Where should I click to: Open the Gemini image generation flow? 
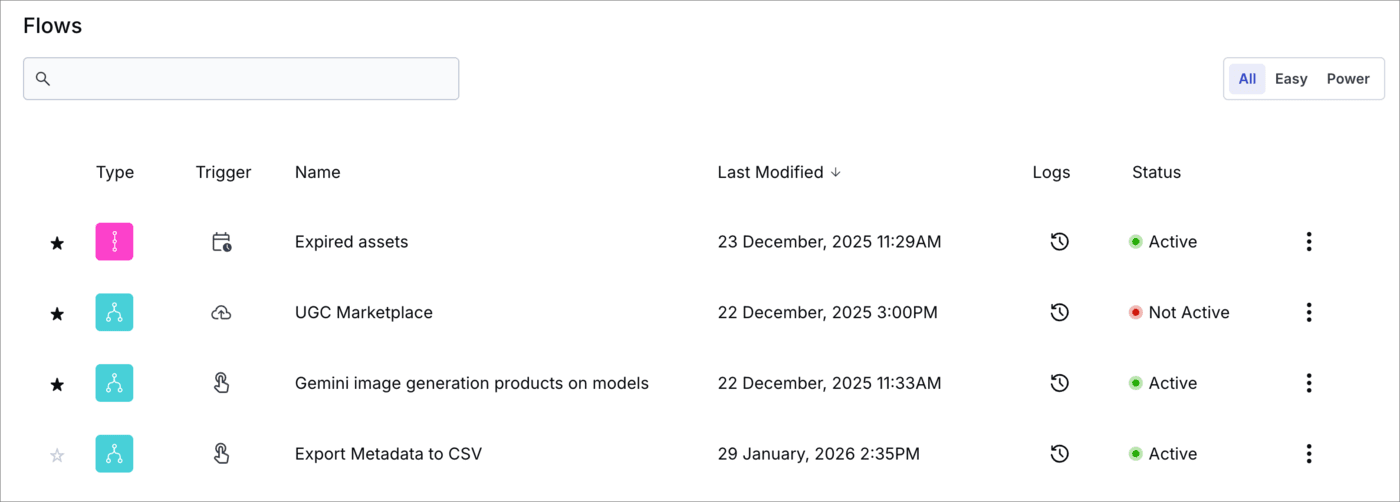pos(471,383)
